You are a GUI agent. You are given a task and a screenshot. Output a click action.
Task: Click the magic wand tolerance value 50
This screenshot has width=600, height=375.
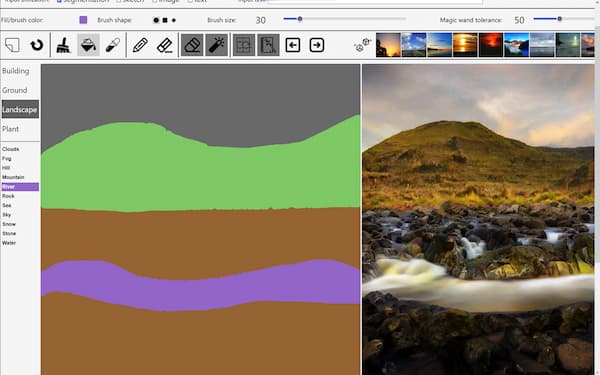pos(519,20)
